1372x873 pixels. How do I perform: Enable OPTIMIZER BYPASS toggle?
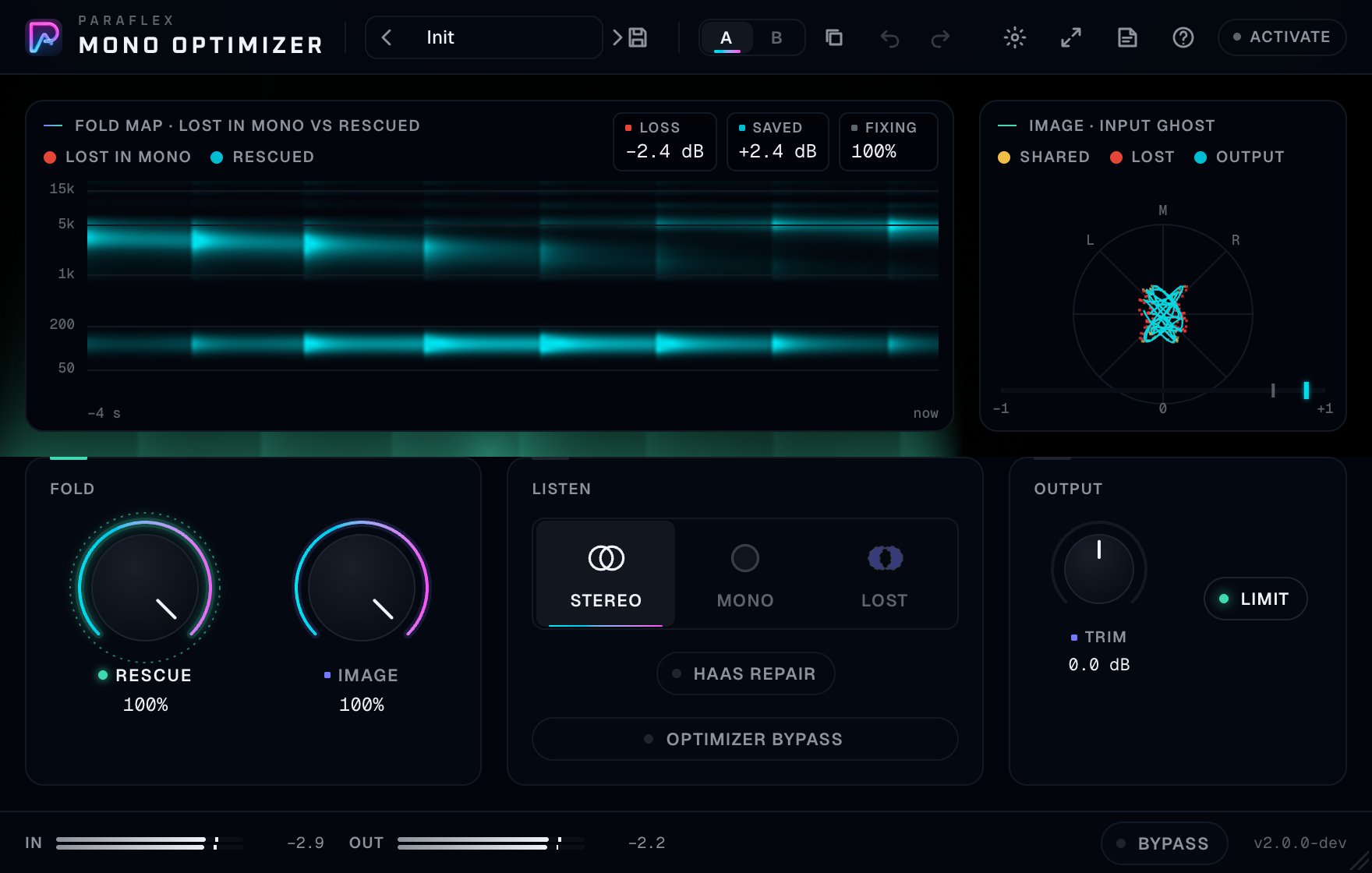(744, 739)
